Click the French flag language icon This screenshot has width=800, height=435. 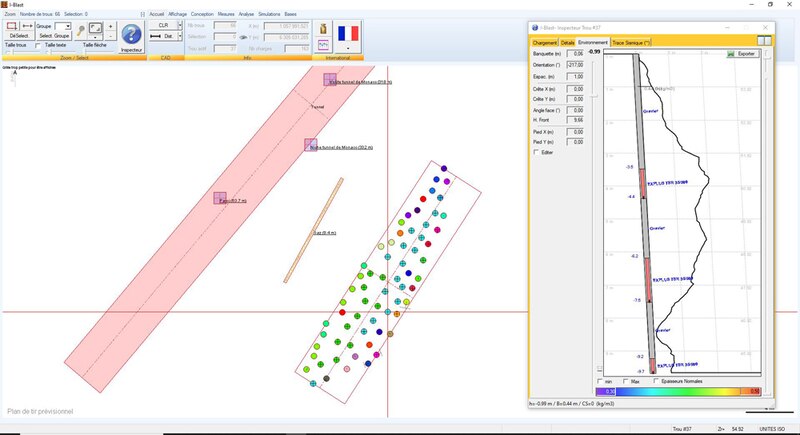click(348, 34)
